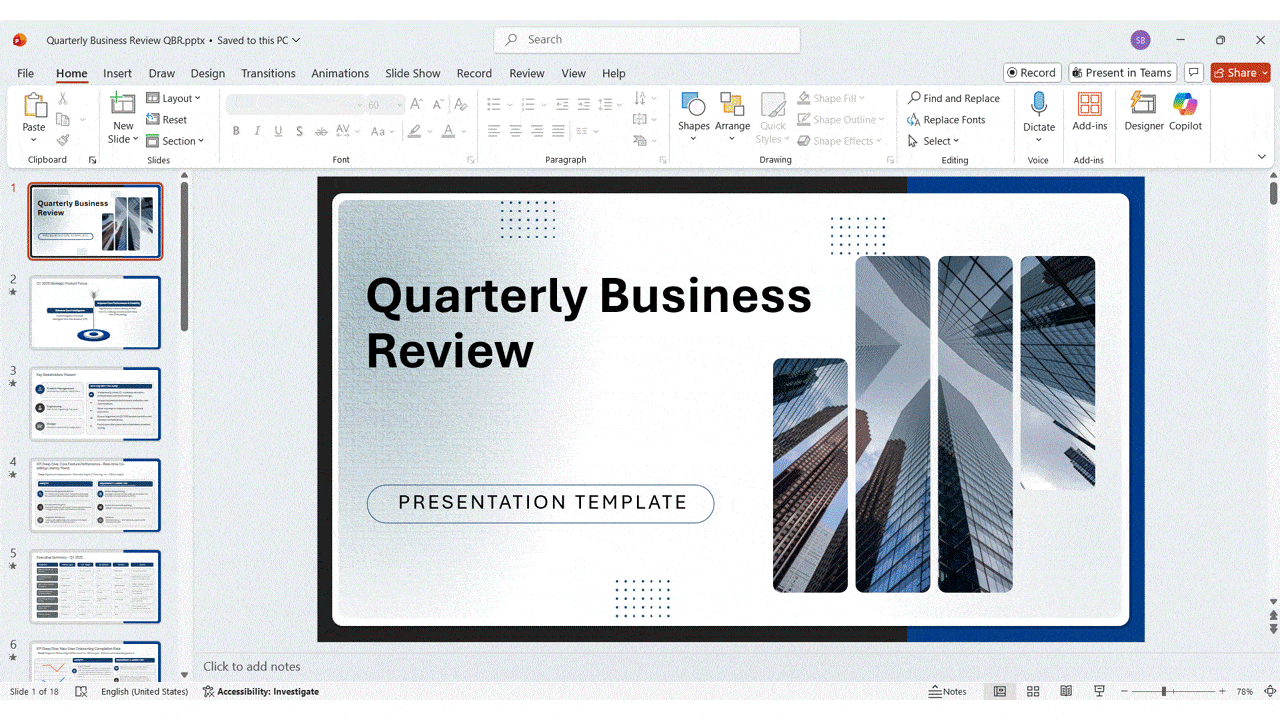
Task: Click the Arrange tool
Action: coord(733,113)
